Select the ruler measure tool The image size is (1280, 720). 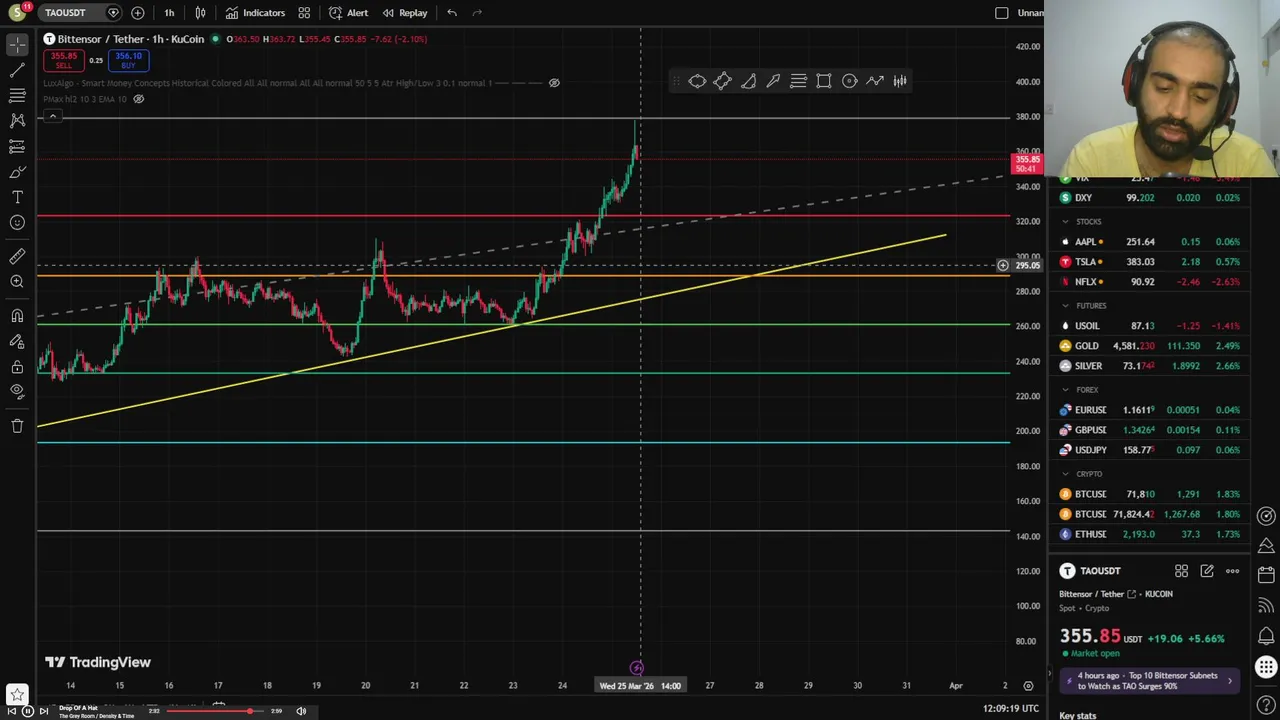click(x=17, y=257)
